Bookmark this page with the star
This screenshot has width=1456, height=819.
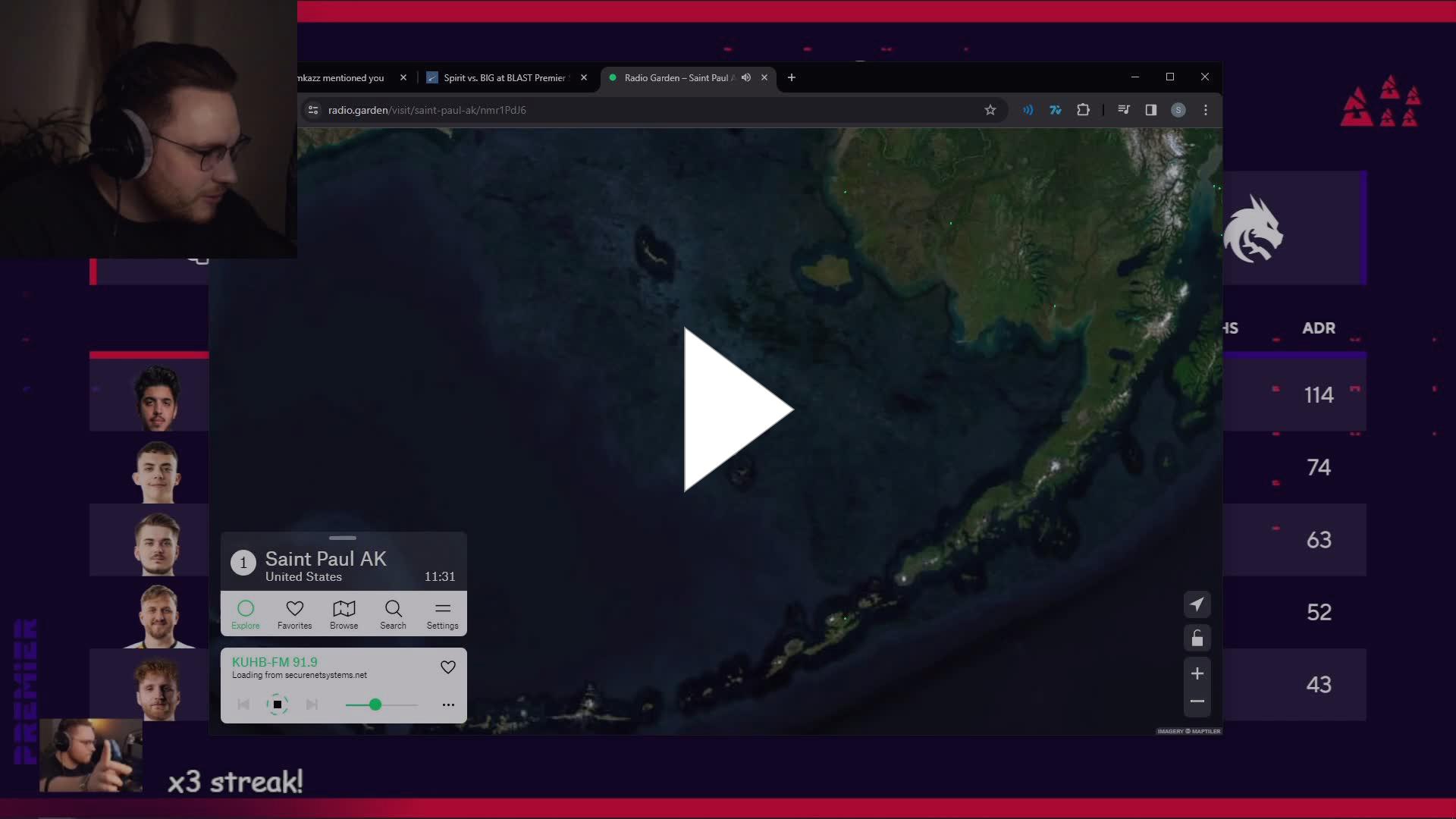click(990, 110)
